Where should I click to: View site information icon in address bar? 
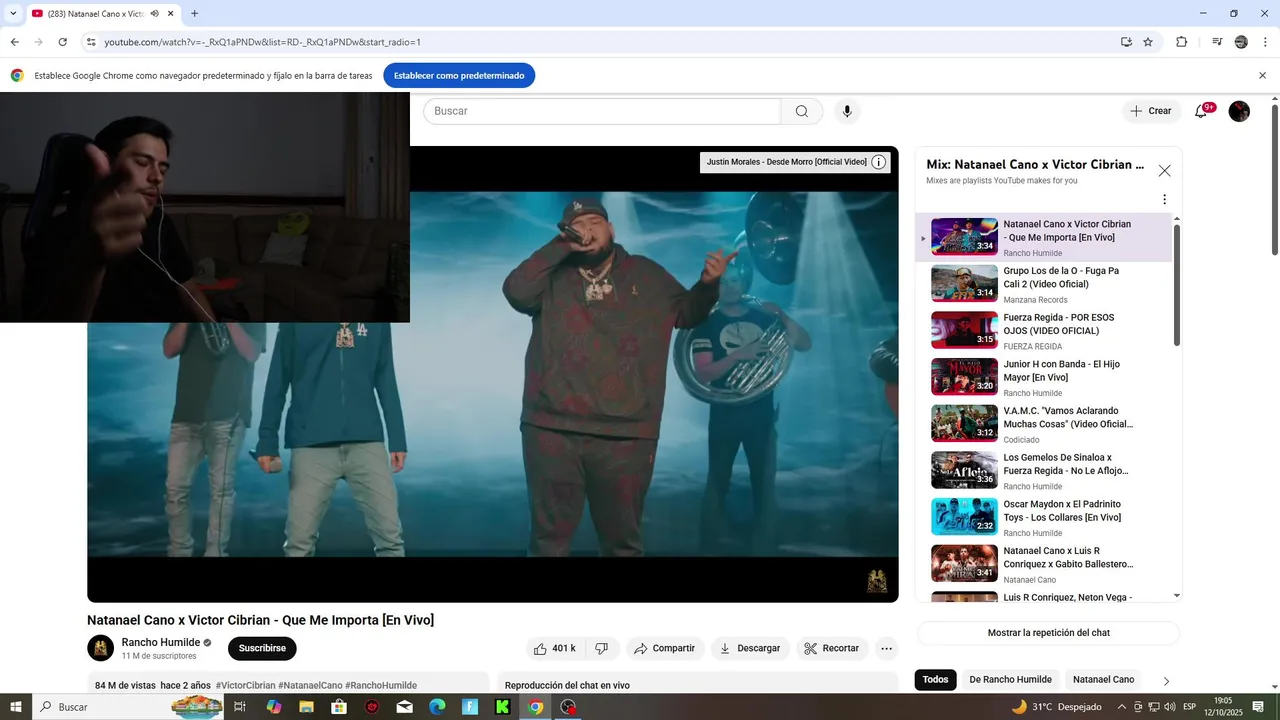point(91,42)
